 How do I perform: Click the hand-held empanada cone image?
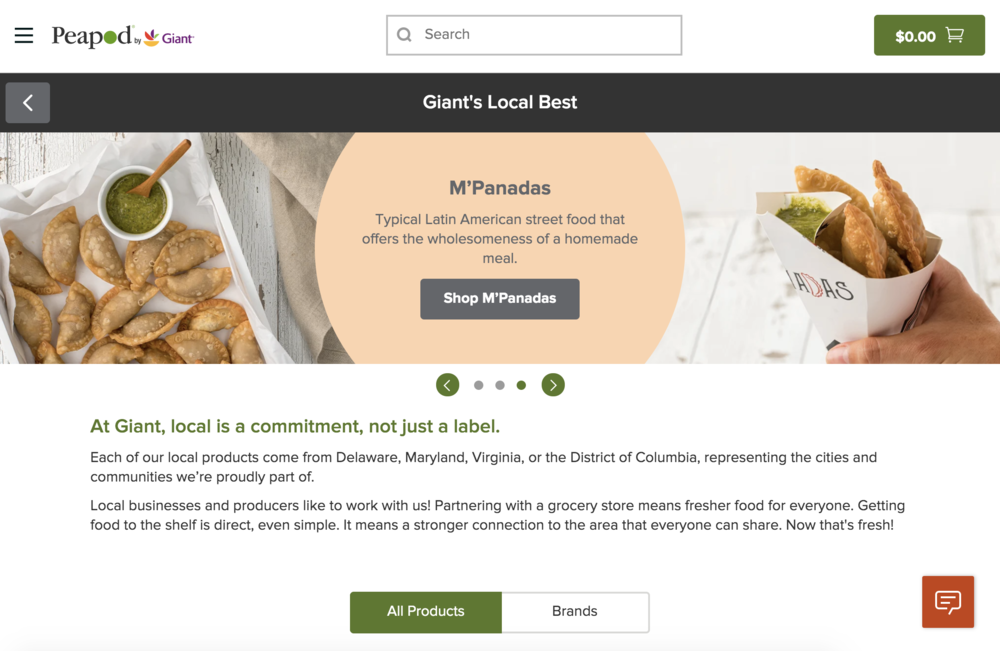coord(860,250)
